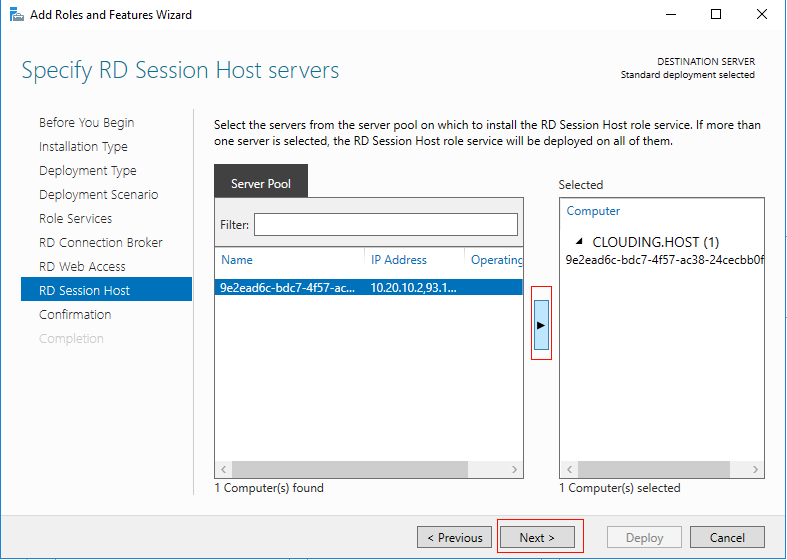Viewport: 787px width, 560px height.
Task: Maximize the wizard window
Action: (x=716, y=15)
